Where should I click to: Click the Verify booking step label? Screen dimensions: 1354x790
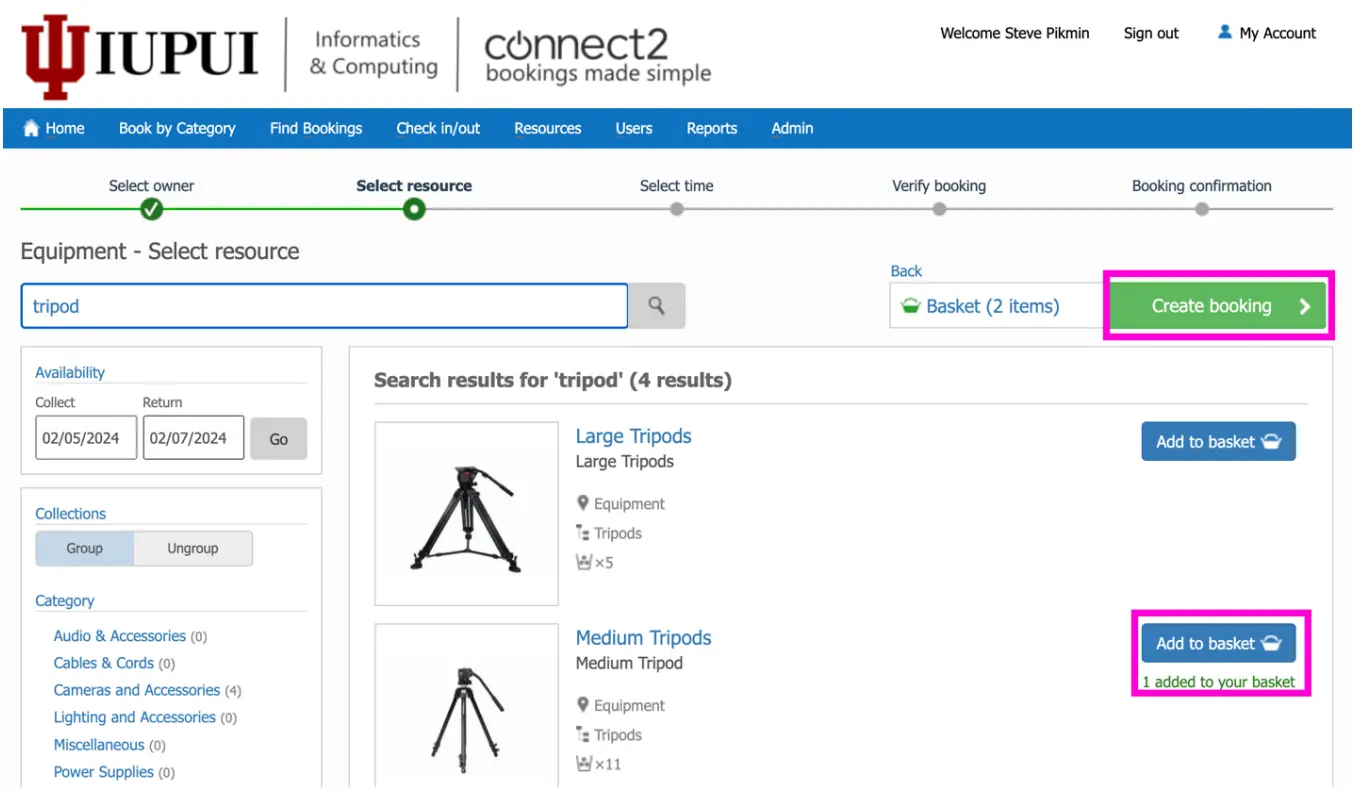(x=939, y=186)
